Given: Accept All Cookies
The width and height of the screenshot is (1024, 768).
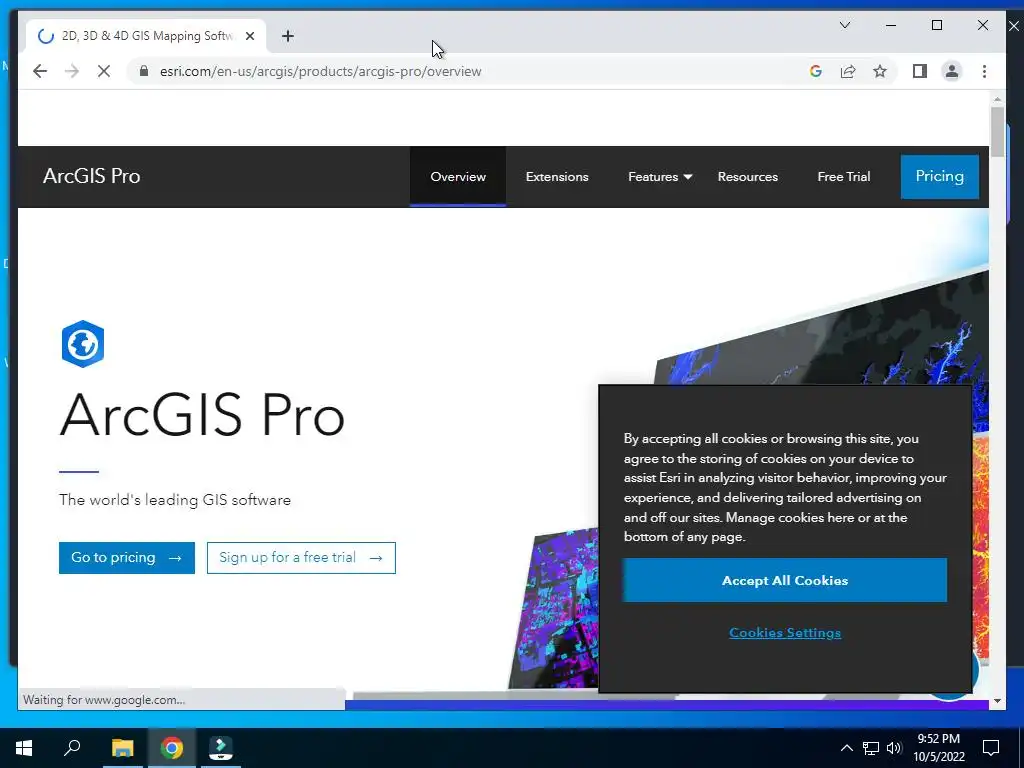Looking at the screenshot, I should click(x=785, y=580).
